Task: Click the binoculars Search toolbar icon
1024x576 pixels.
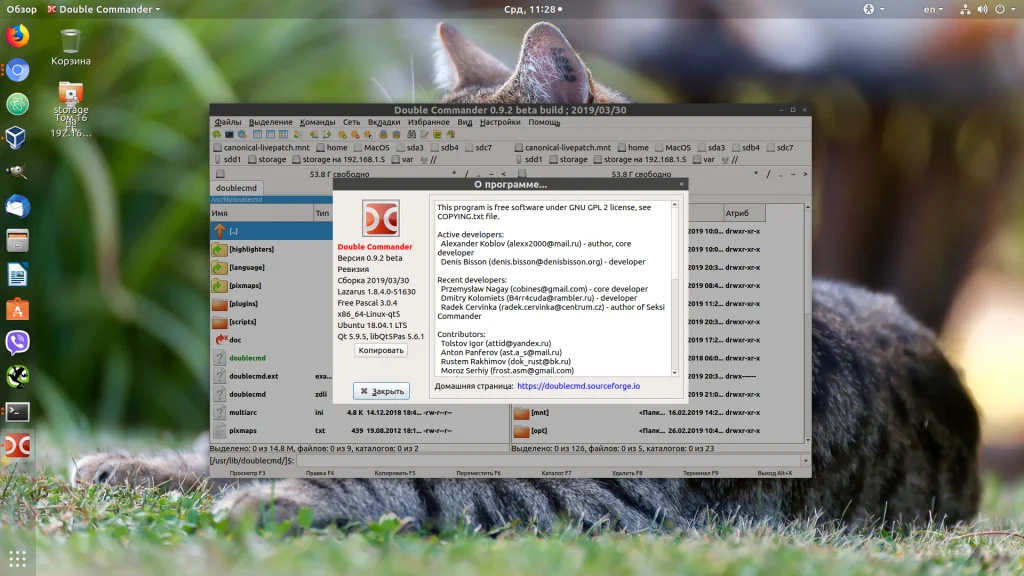Action: pyautogui.click(x=411, y=134)
